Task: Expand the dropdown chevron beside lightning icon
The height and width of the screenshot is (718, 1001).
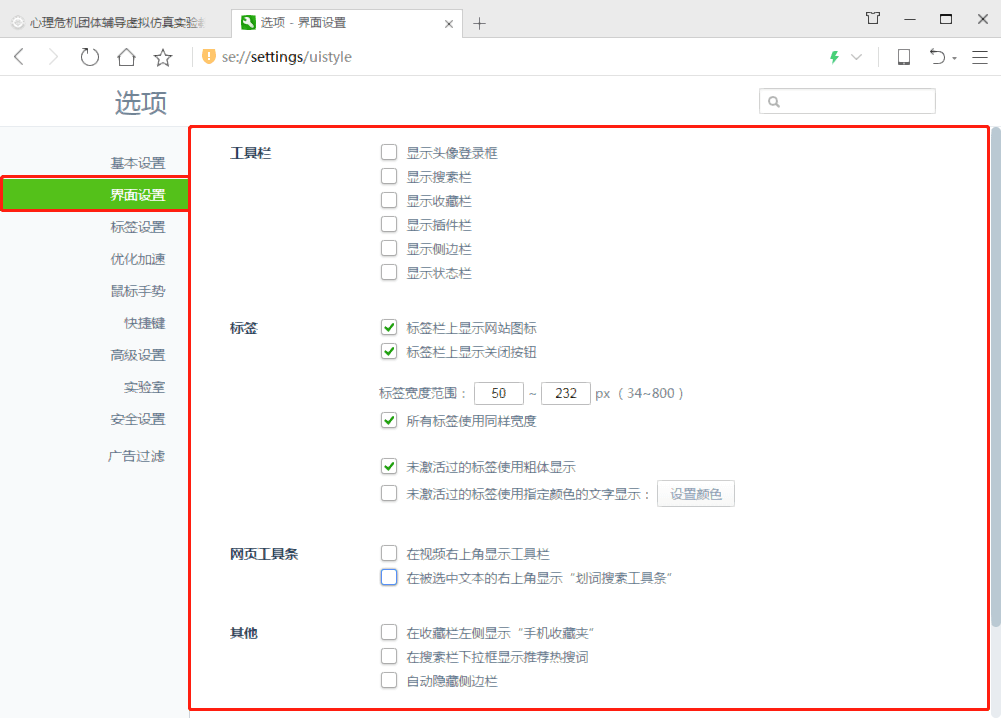Action: (856, 58)
